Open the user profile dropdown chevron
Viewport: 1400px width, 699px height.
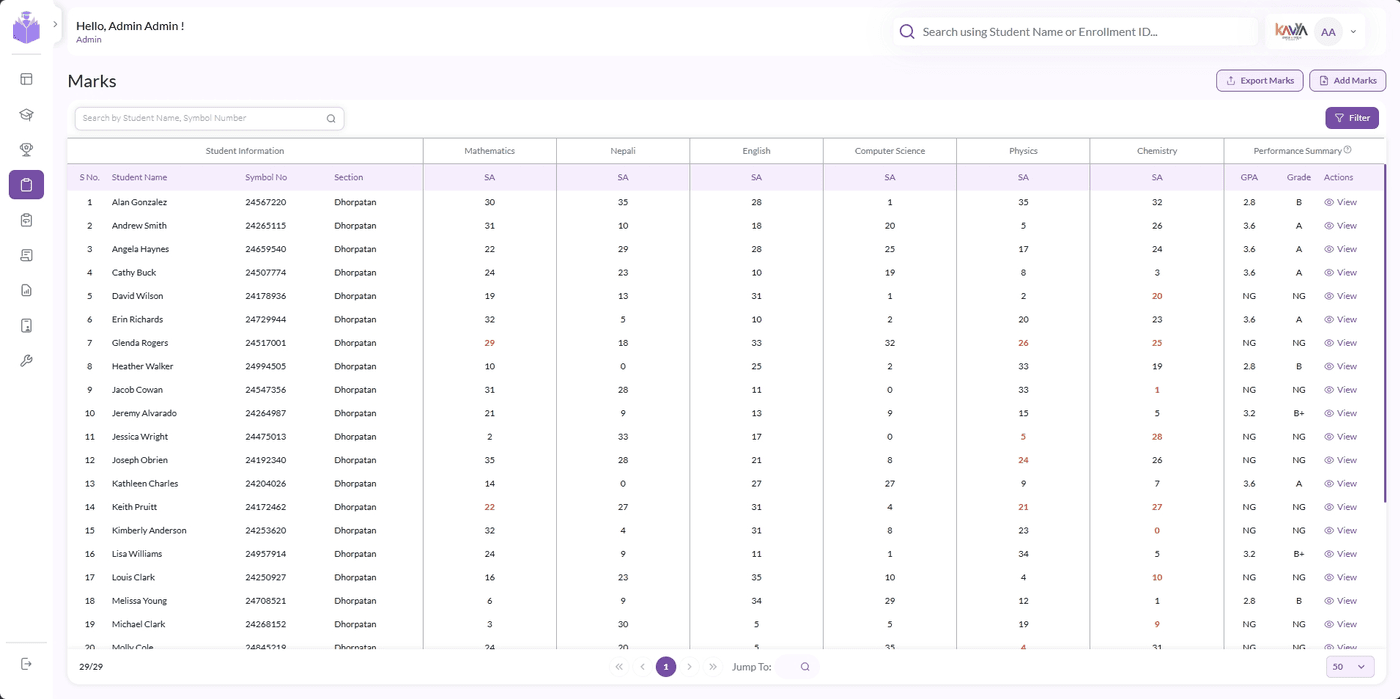[x=1353, y=32]
